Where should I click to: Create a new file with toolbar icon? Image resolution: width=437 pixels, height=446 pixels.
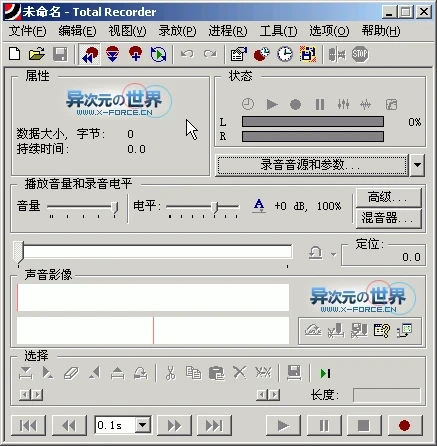(x=15, y=54)
